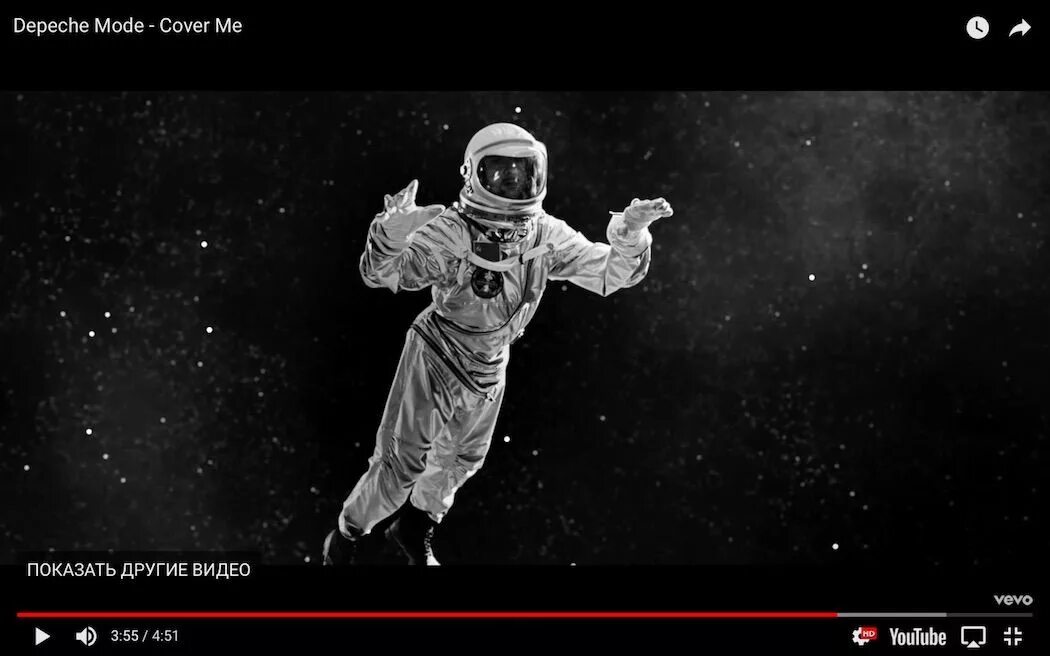Mute the video volume speaker icon
The width and height of the screenshot is (1050, 656).
coord(86,636)
